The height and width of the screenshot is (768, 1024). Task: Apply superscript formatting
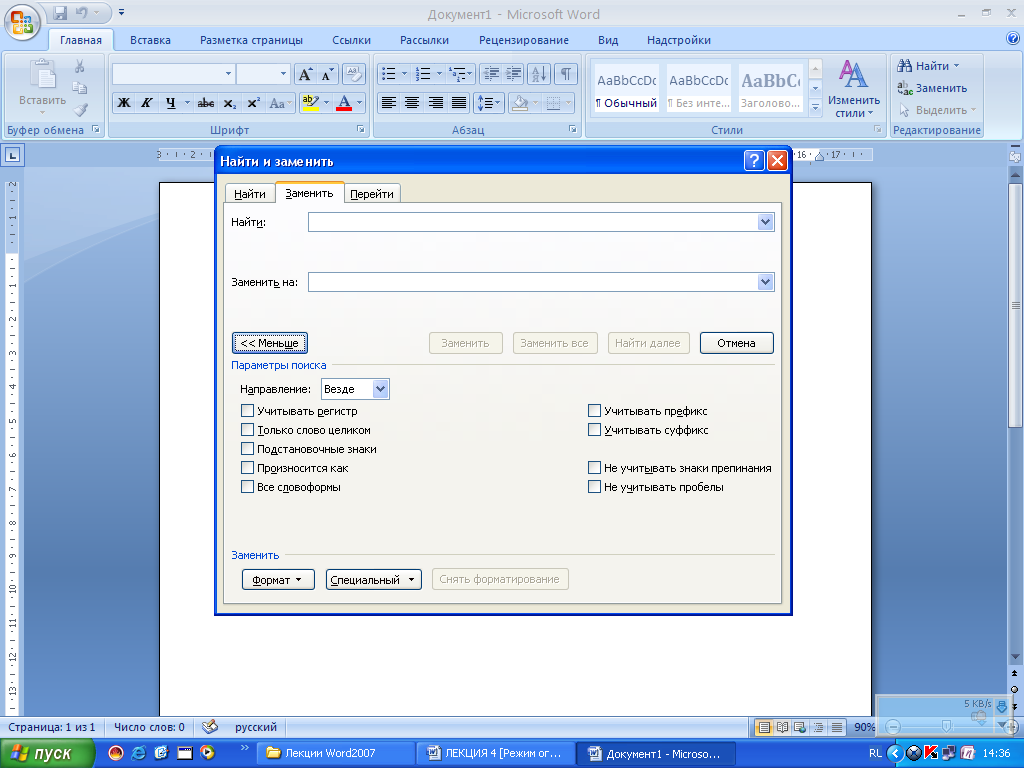tap(253, 103)
